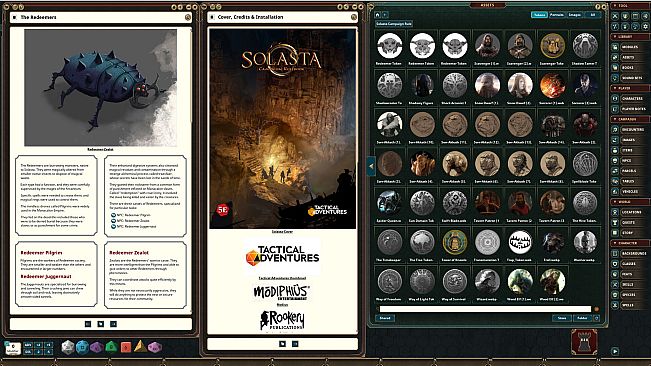Toggle the DIS modifier button
Image resolution: width=651 pixels, height=366 pixels.
click(x=28, y=351)
